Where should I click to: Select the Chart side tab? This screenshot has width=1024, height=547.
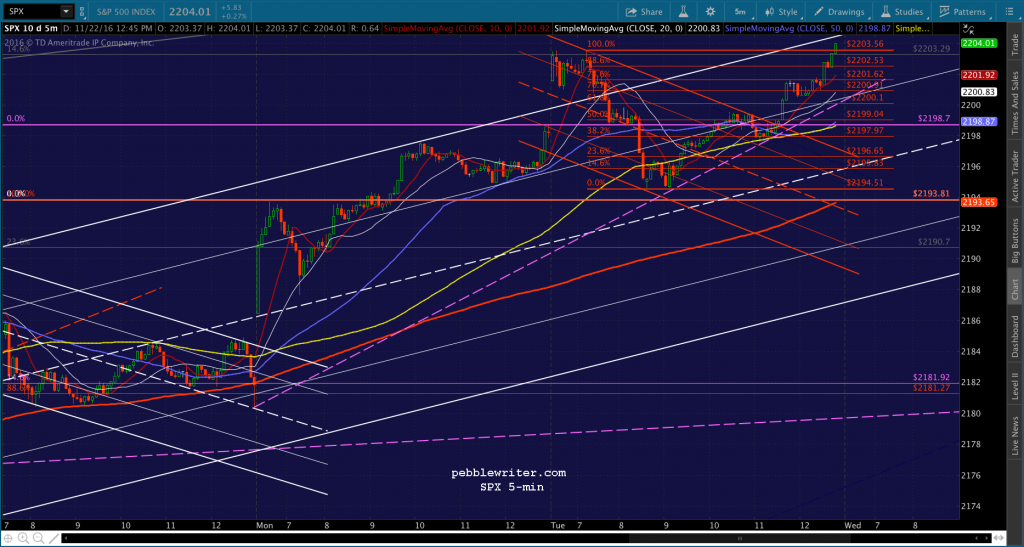tap(1016, 286)
